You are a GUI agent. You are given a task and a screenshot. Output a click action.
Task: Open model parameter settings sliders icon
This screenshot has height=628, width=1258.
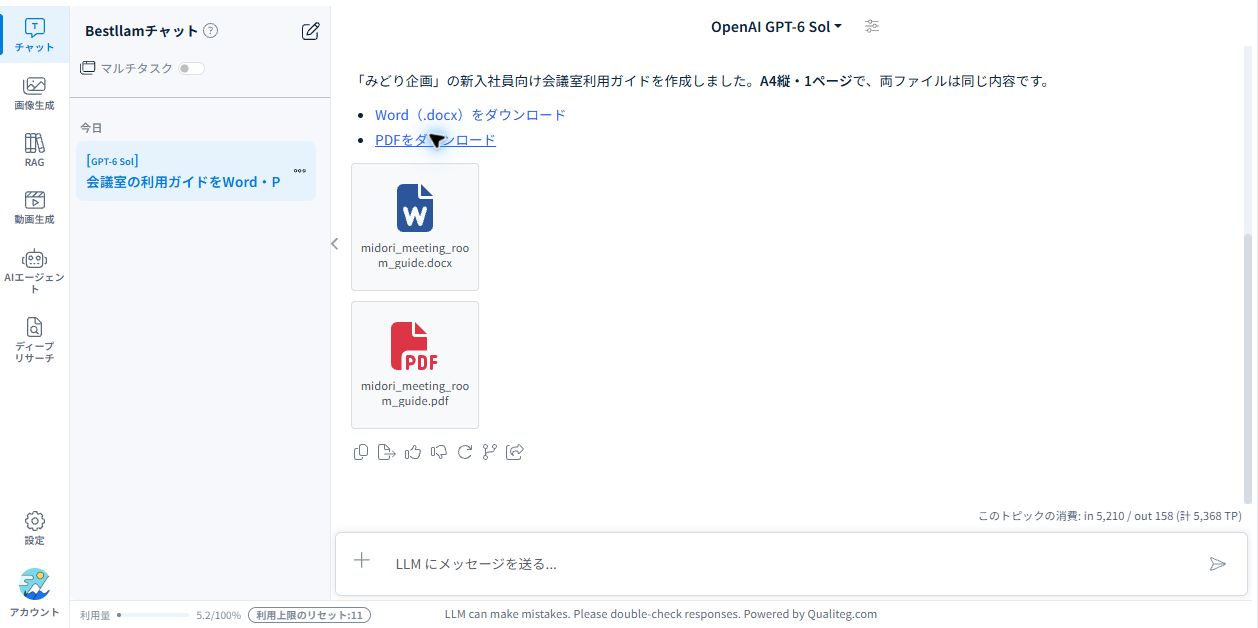tap(872, 27)
